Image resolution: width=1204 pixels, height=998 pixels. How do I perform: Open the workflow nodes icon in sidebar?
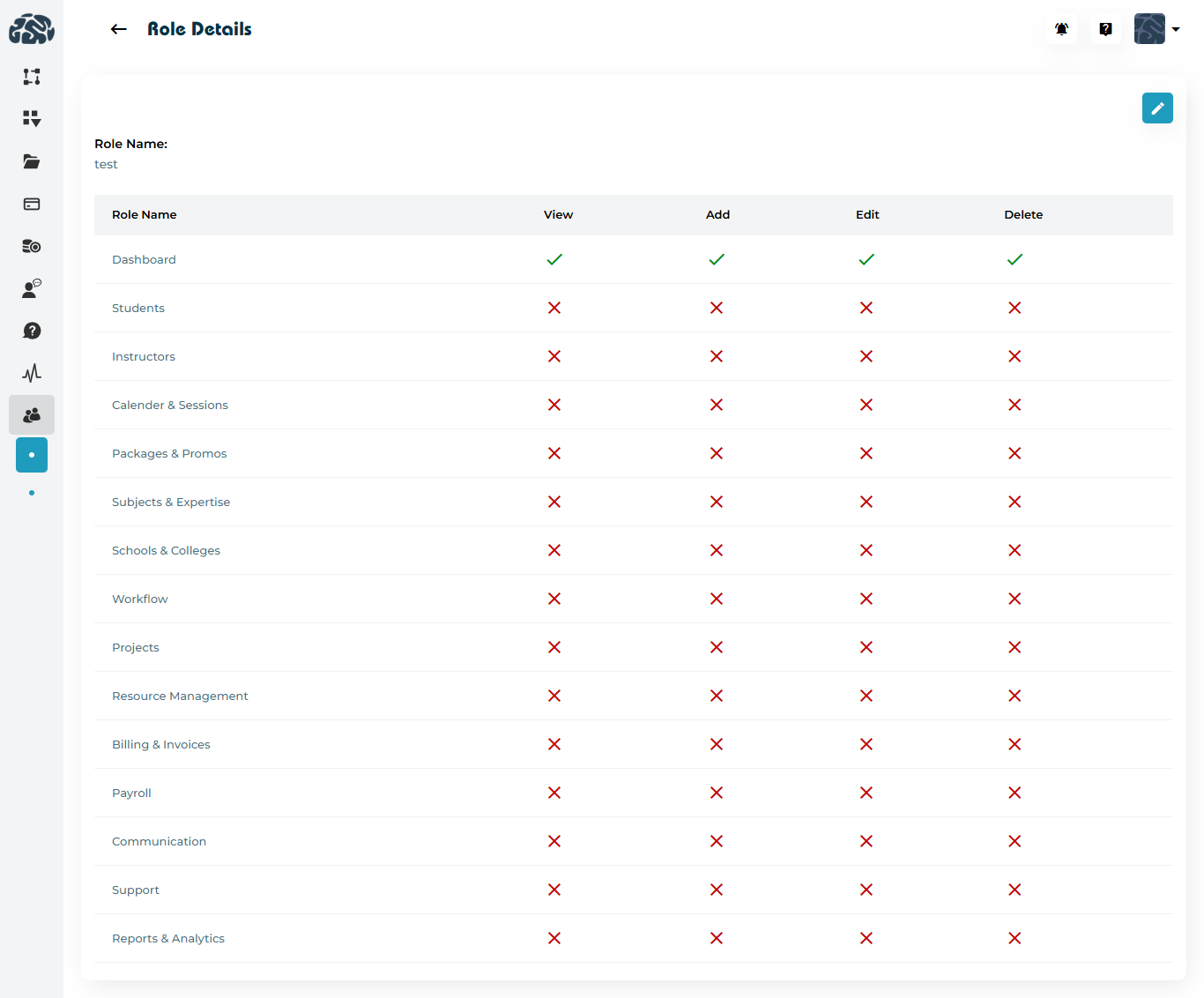tap(32, 77)
